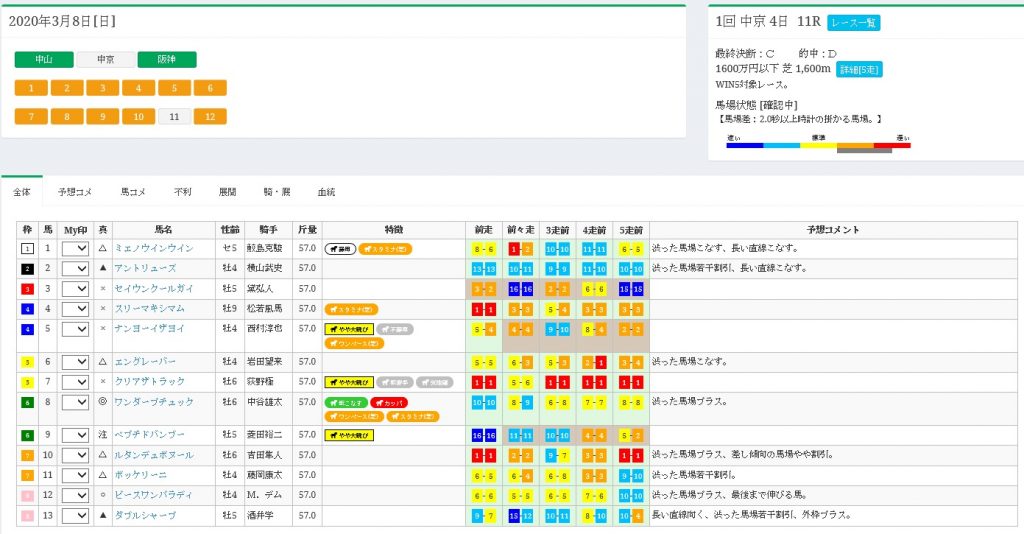Screen dimensions: 1024x534
Task: Select race number 12 button
Action: tap(210, 116)
